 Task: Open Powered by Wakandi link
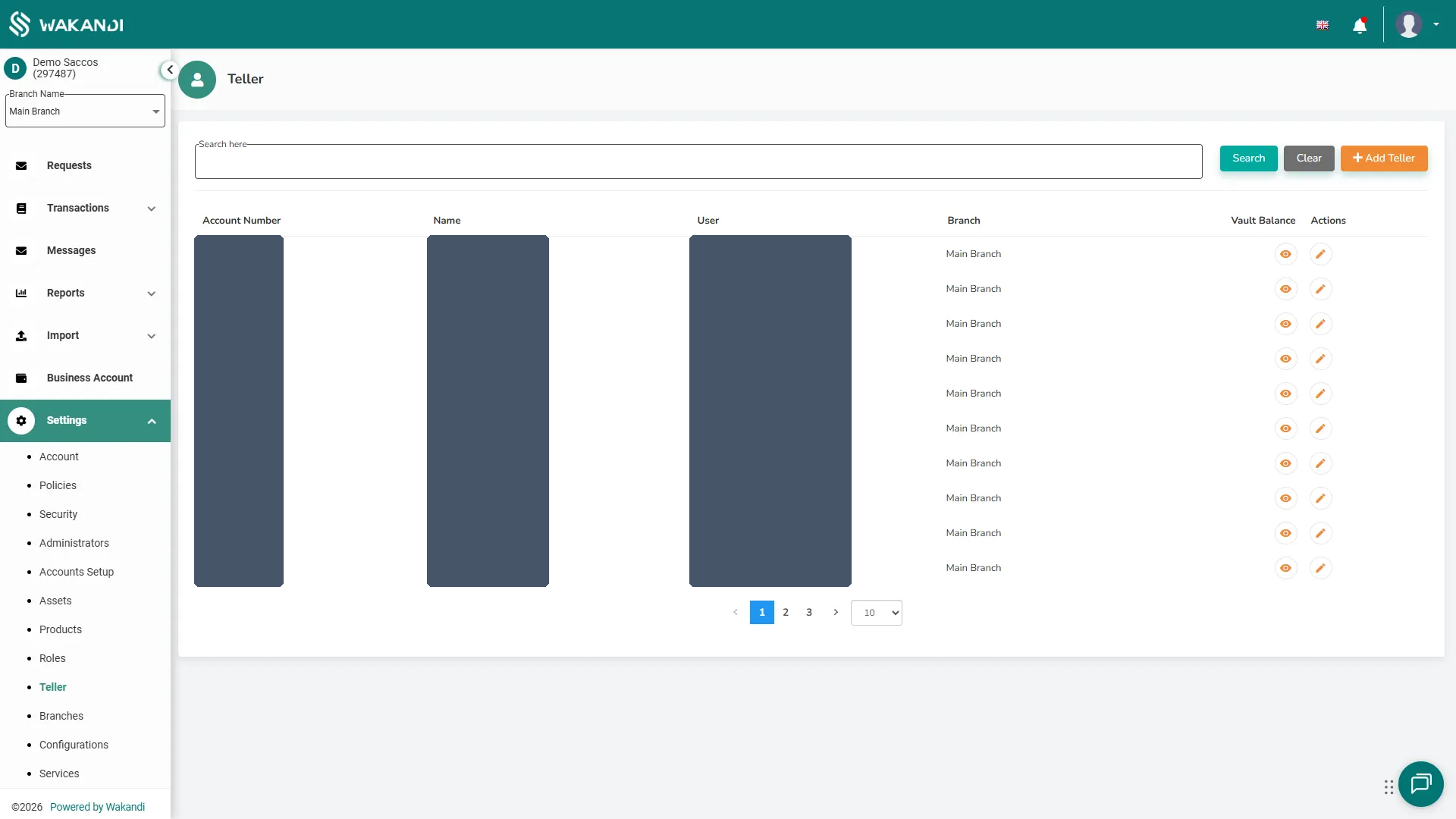97,807
